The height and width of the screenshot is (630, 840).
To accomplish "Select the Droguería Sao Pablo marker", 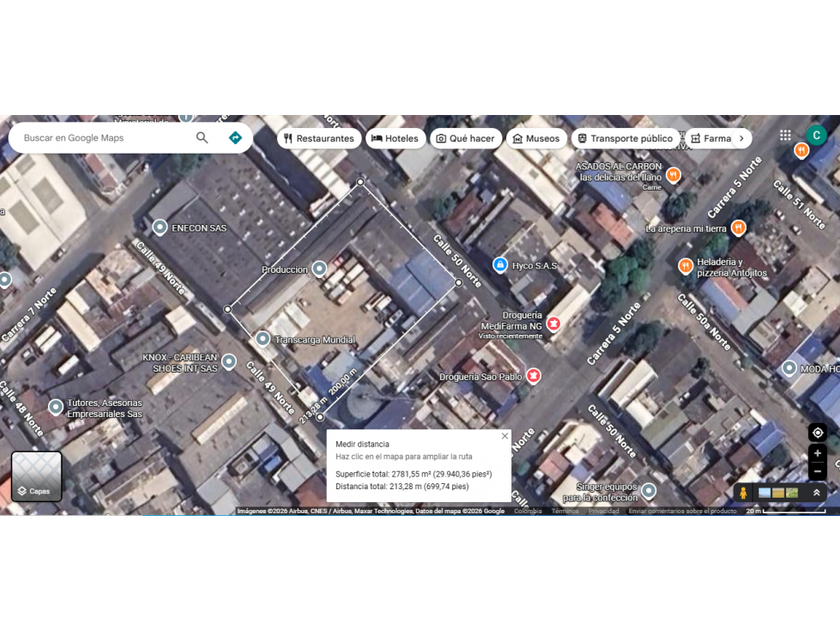I will pos(533,376).
